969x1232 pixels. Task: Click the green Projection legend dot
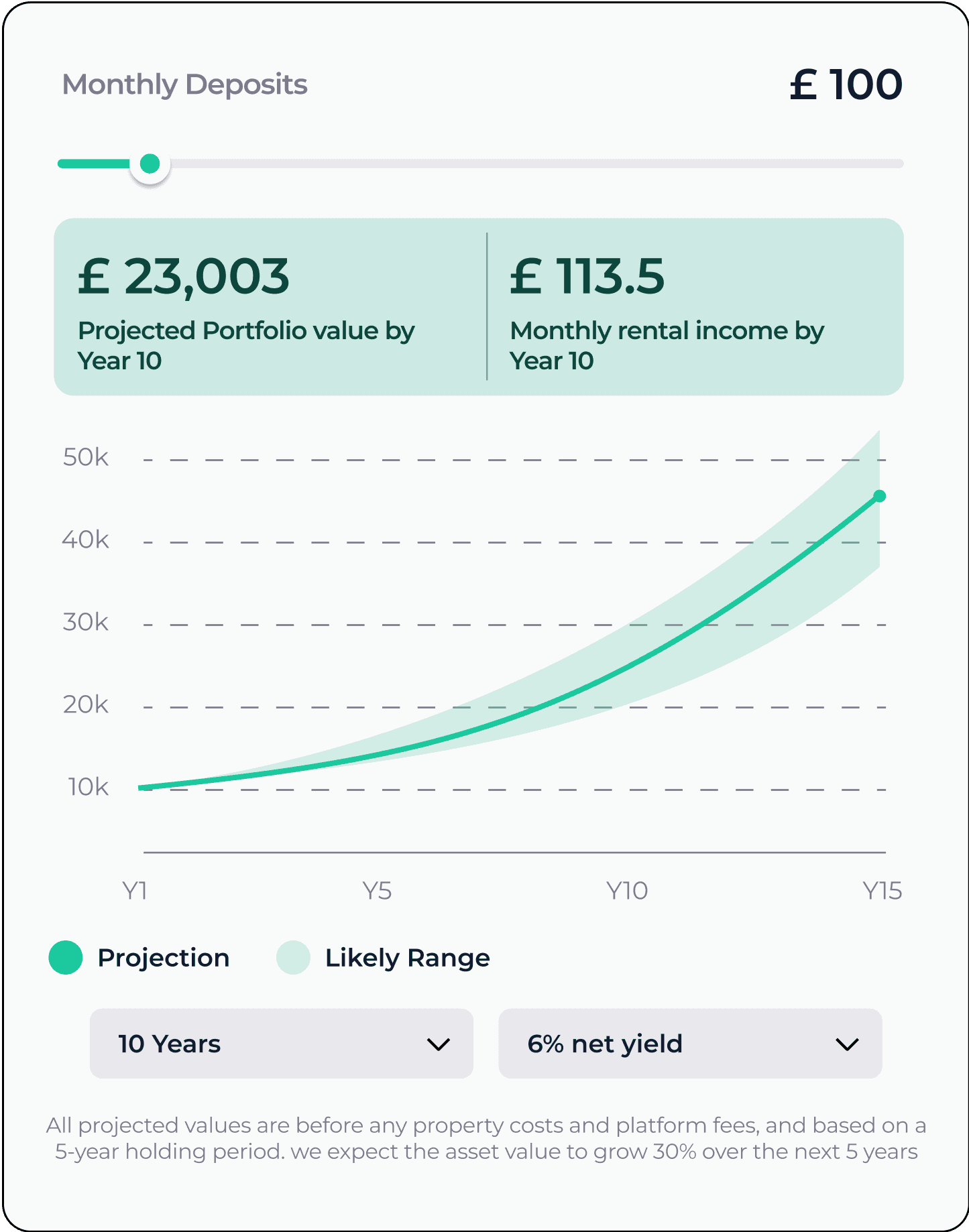pos(66,957)
